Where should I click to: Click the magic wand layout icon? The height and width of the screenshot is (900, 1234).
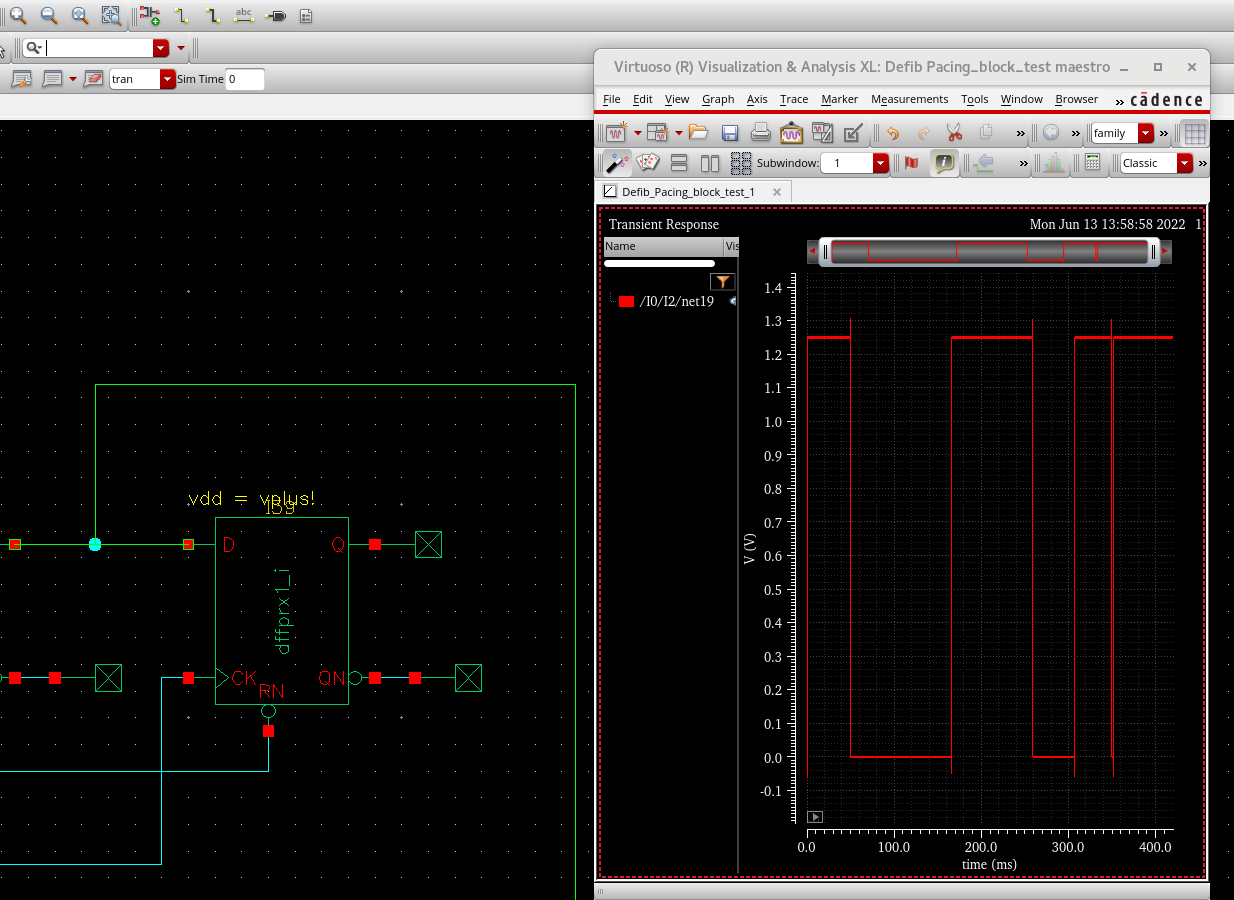point(619,163)
